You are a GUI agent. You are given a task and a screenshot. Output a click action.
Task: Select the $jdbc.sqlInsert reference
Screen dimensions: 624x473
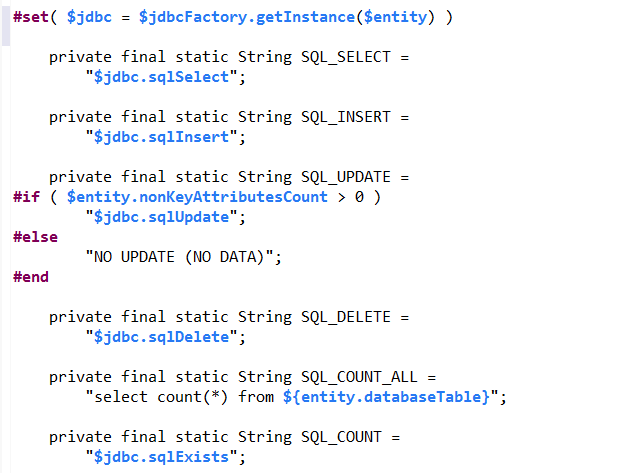(161, 137)
